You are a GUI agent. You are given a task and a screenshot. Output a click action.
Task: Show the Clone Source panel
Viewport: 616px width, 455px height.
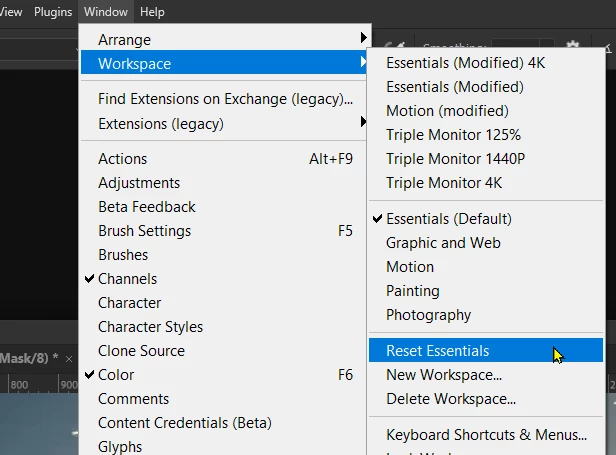(224, 350)
